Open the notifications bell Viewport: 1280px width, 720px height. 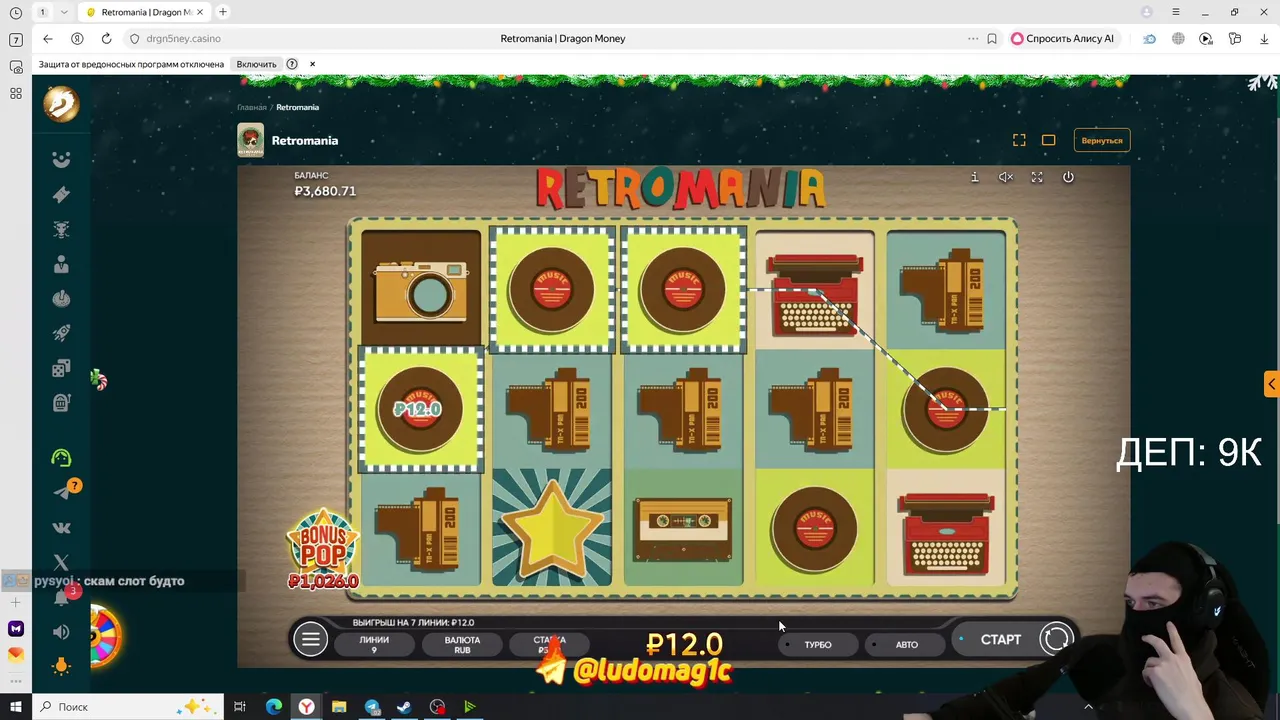[x=61, y=598]
